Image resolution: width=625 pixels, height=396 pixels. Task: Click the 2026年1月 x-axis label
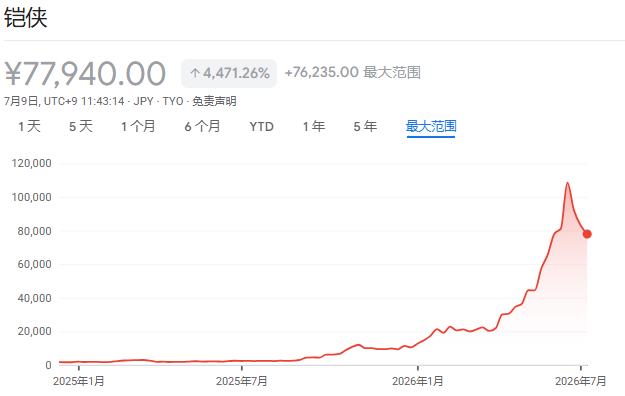tap(418, 381)
